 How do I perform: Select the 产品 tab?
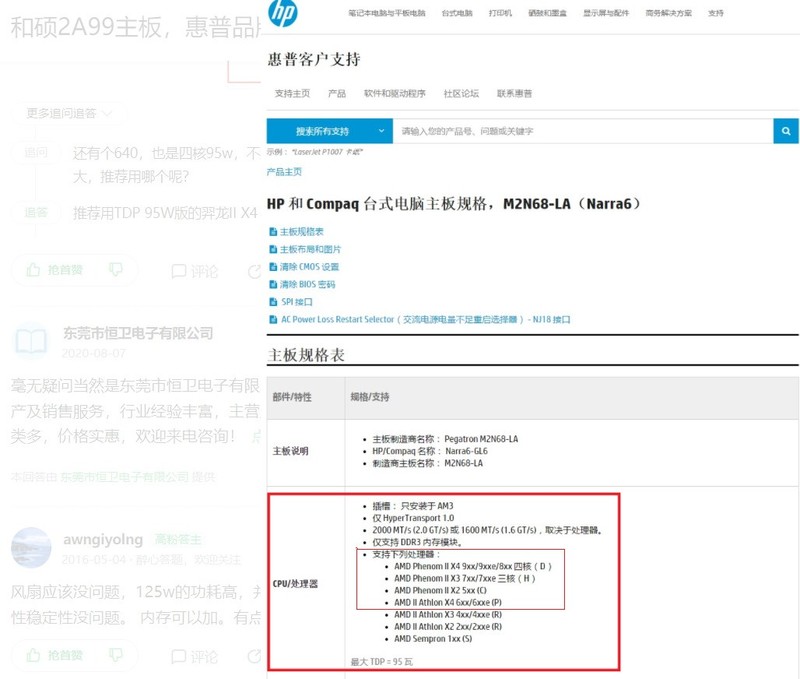tap(337, 93)
